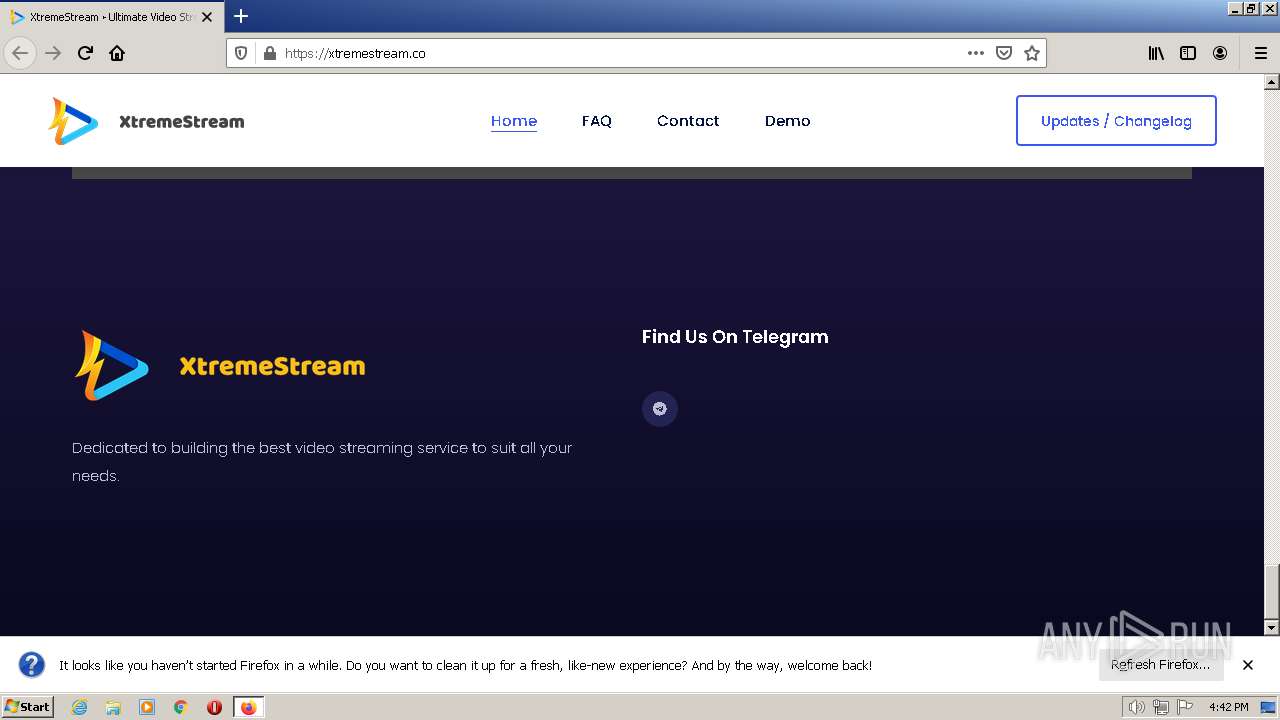Open the volume tray icon

click(1136, 707)
